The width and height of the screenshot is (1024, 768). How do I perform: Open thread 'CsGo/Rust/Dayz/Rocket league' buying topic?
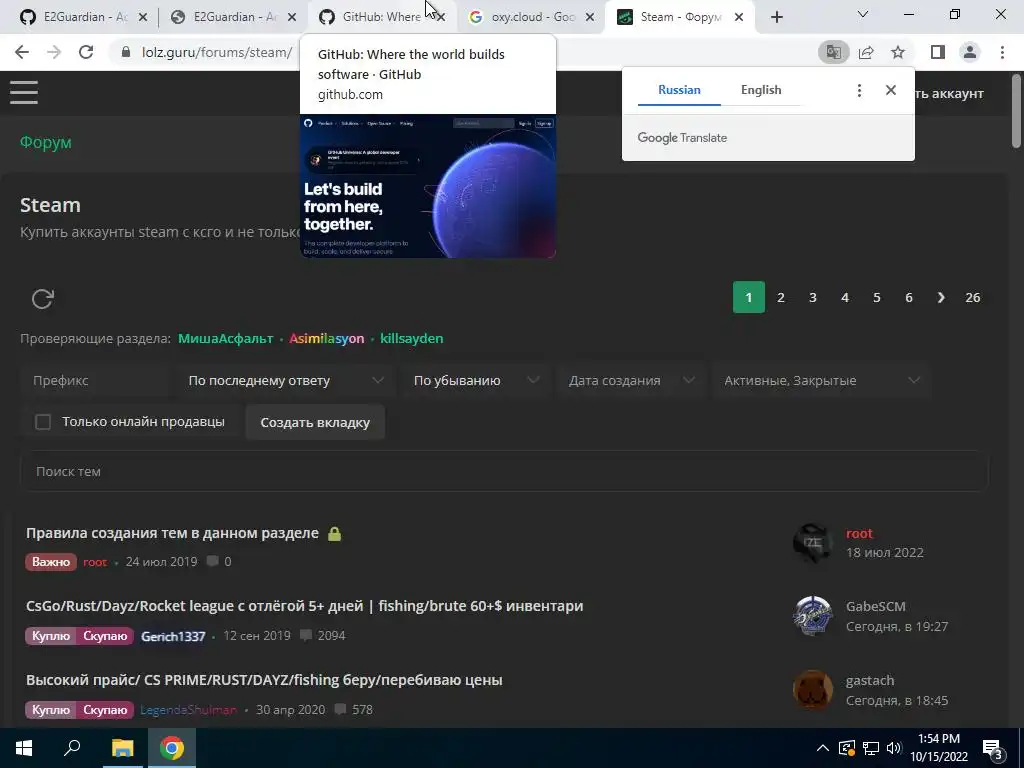pyautogui.click(x=304, y=606)
